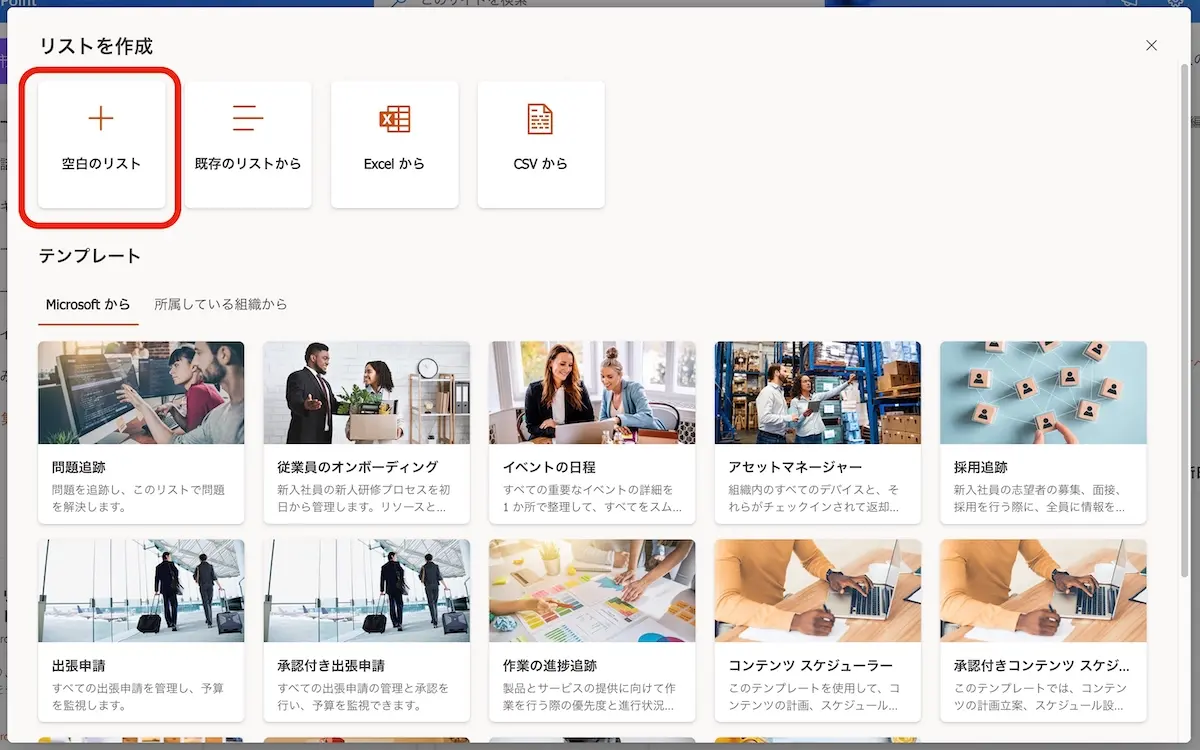1200x750 pixels.
Task: Click the 出張申請 template title
Action: (79, 665)
